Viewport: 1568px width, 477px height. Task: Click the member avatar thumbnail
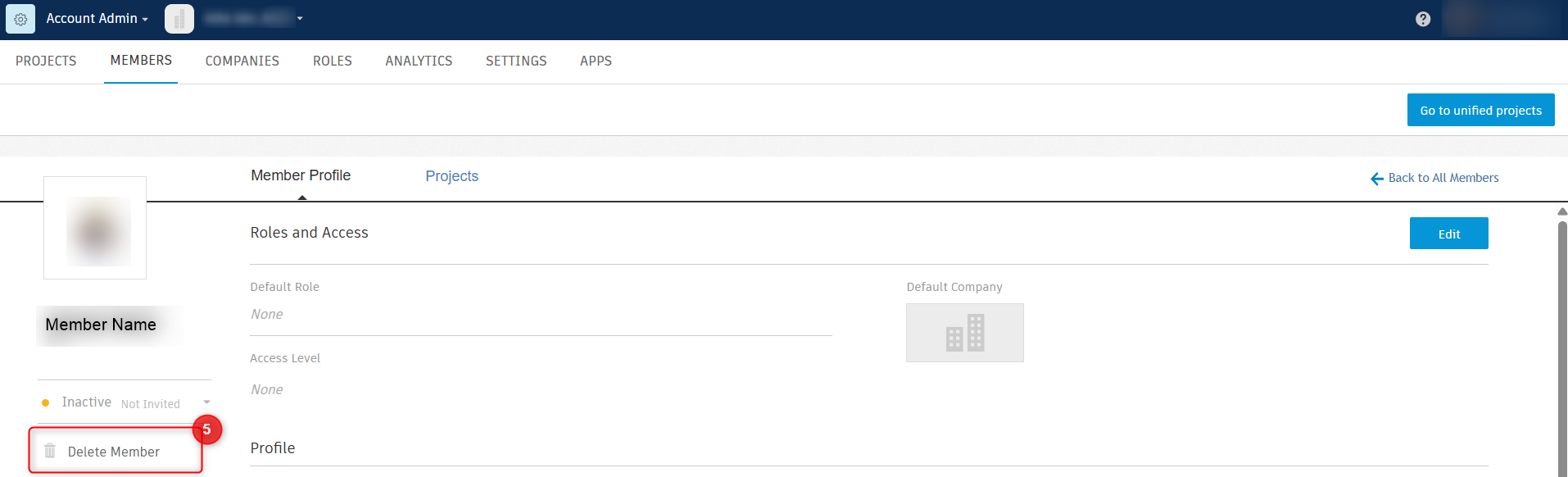point(95,228)
